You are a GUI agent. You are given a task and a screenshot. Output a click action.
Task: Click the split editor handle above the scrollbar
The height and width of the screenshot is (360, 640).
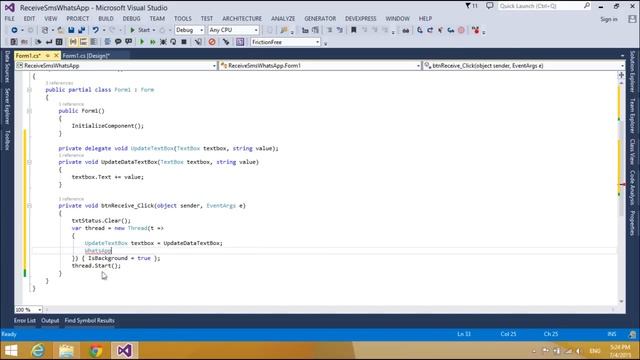point(621,75)
